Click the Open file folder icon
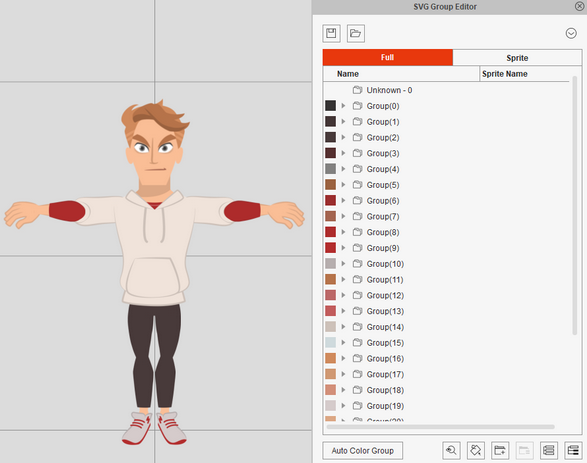Viewport: 587px width, 463px height. (x=356, y=33)
